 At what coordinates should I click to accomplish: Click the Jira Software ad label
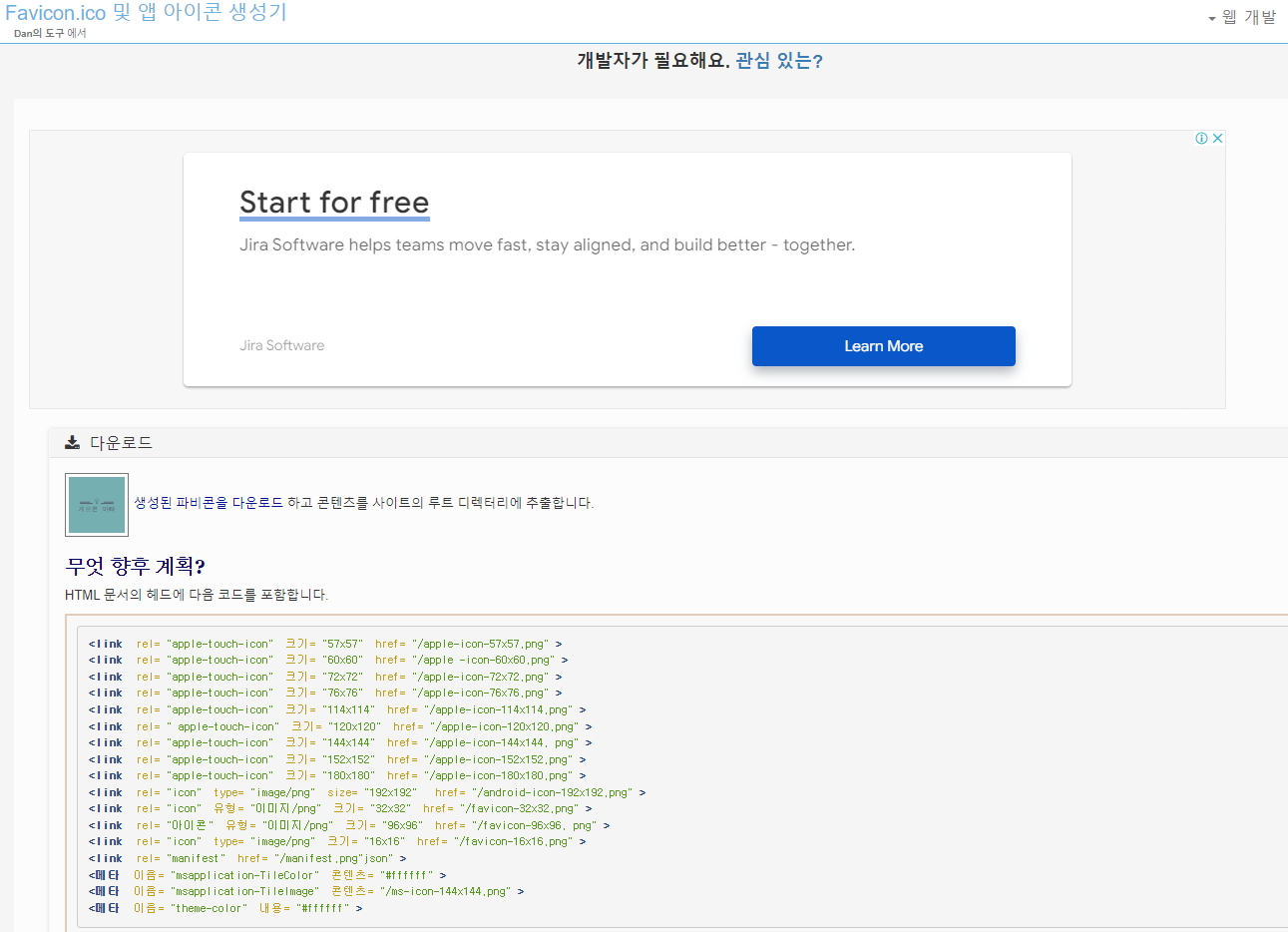click(x=282, y=345)
